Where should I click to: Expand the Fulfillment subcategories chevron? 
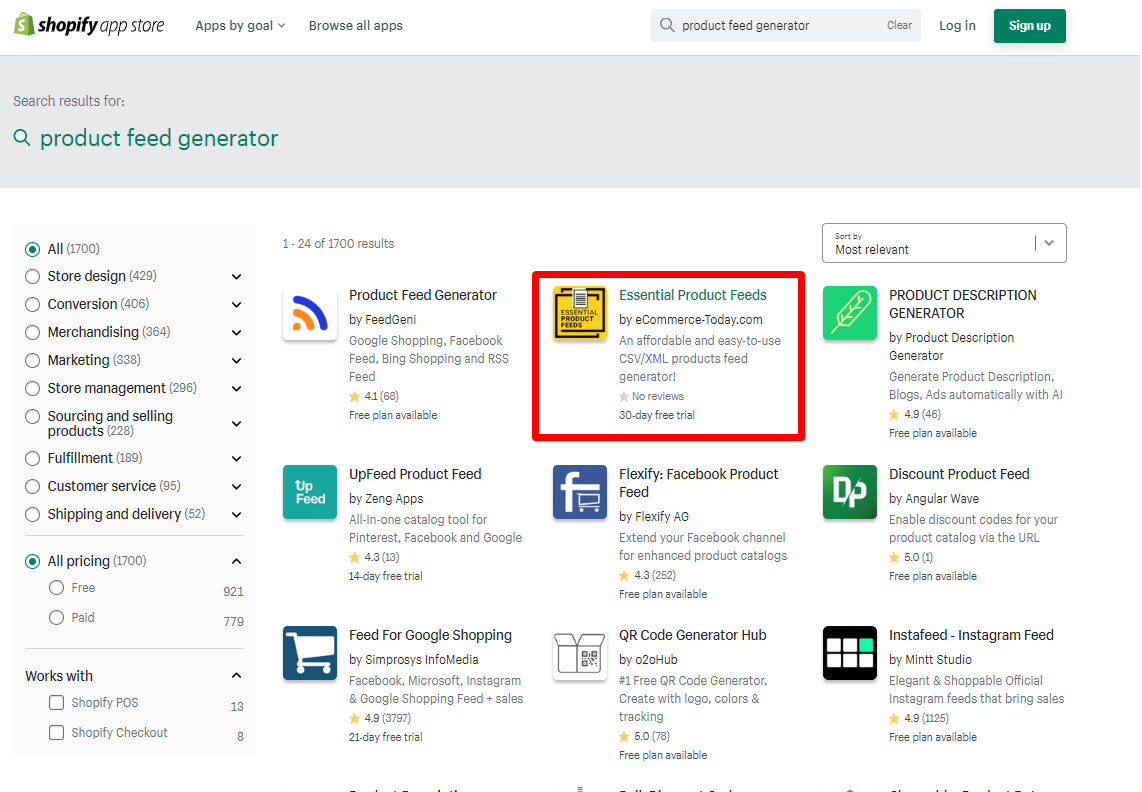[x=236, y=458]
